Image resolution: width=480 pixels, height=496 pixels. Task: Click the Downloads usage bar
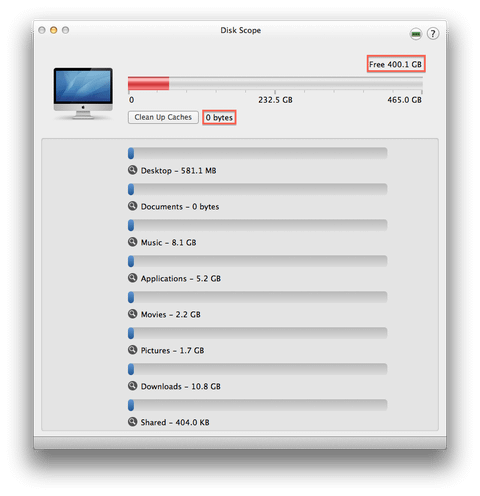[257, 369]
